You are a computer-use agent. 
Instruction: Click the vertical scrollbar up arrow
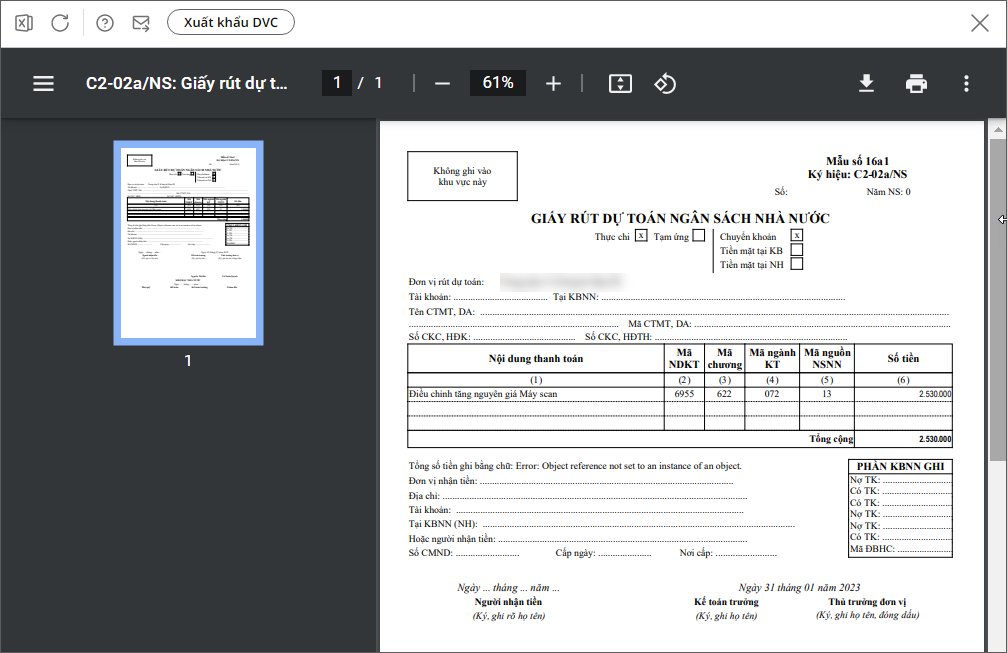[x=997, y=129]
